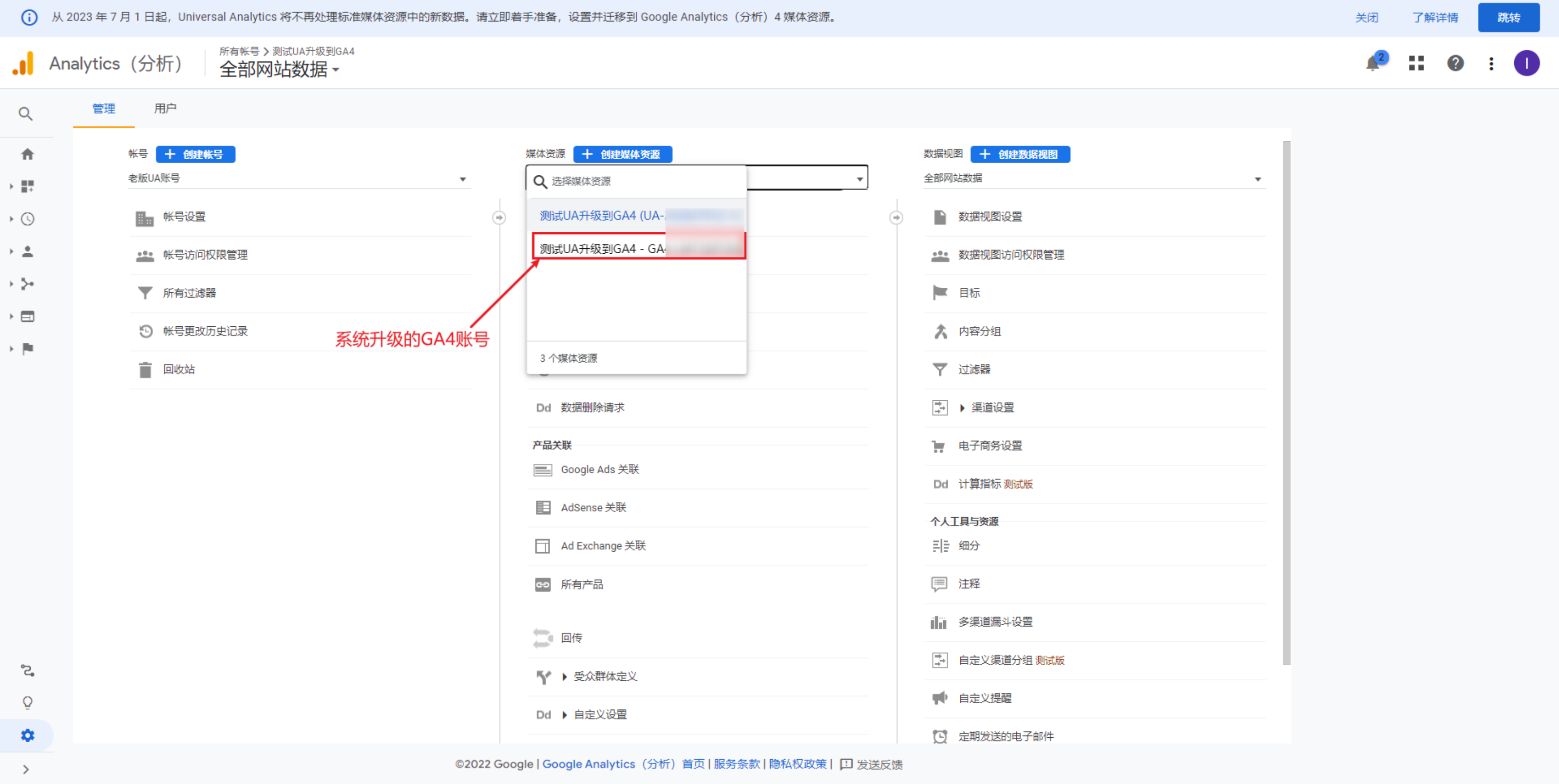The height and width of the screenshot is (784, 1559).
Task: Open Admin gear icon in sidebar
Action: coord(27,735)
